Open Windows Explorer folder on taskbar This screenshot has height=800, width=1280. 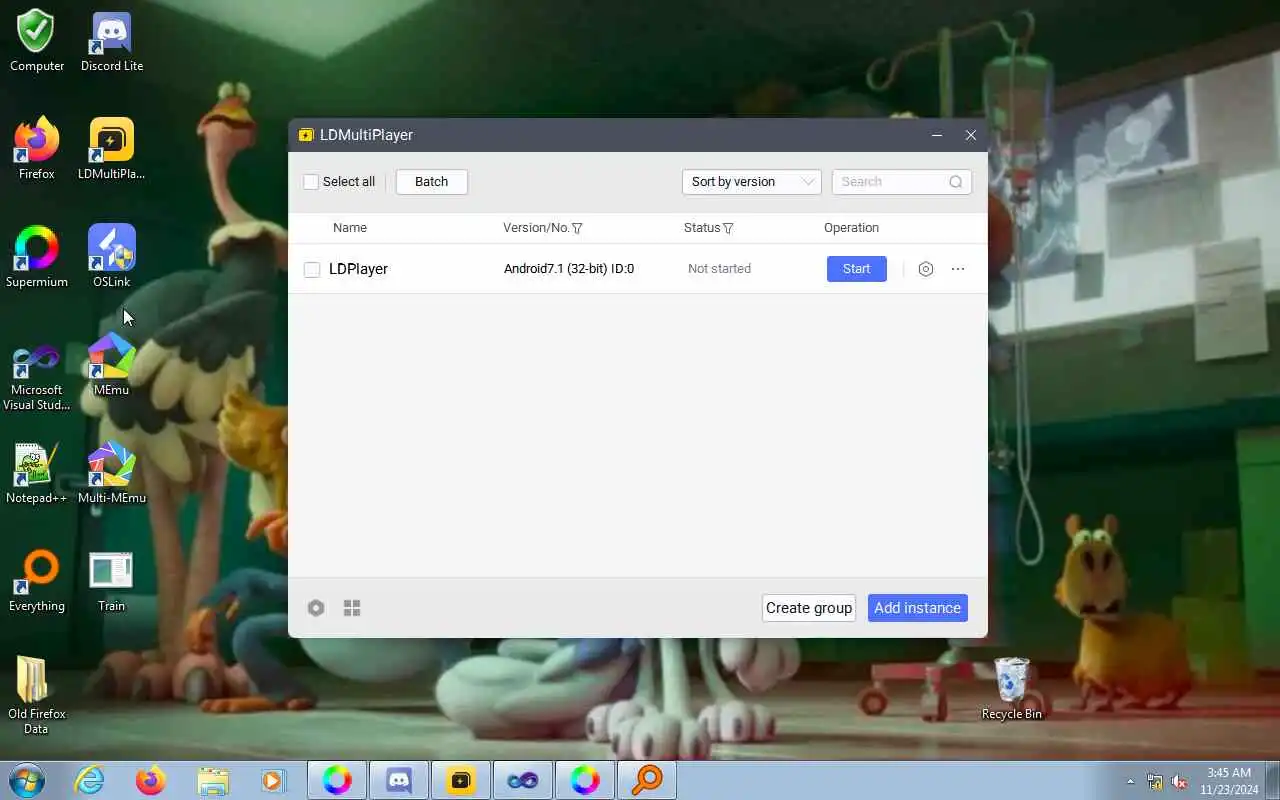point(213,780)
